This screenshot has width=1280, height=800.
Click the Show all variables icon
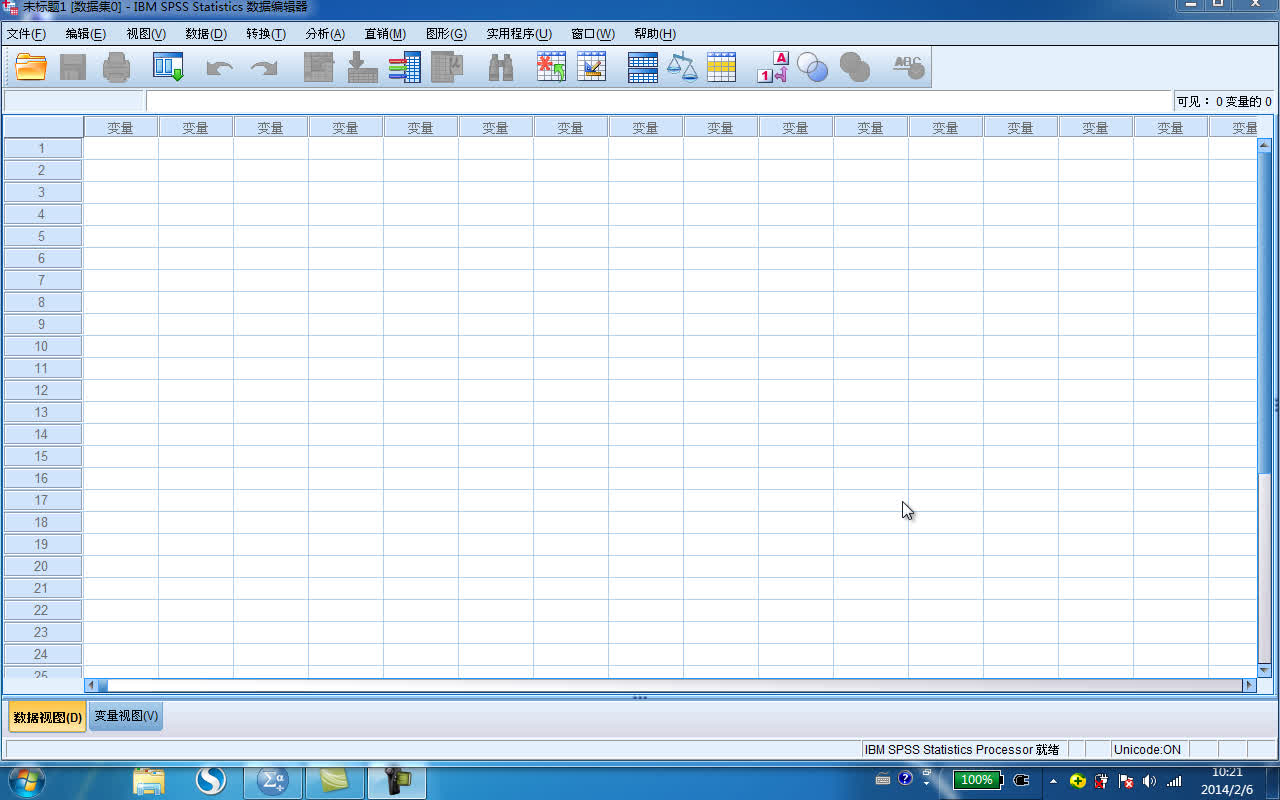(x=855, y=67)
